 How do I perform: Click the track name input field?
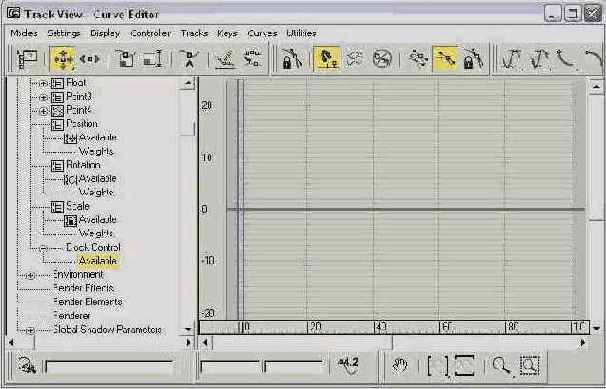(109, 367)
